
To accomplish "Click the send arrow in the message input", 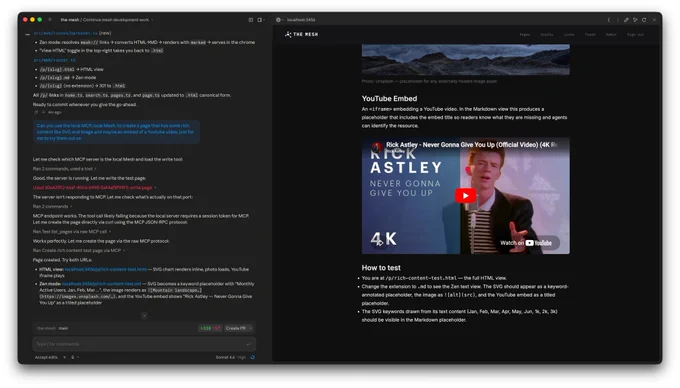I will [x=248, y=344].
